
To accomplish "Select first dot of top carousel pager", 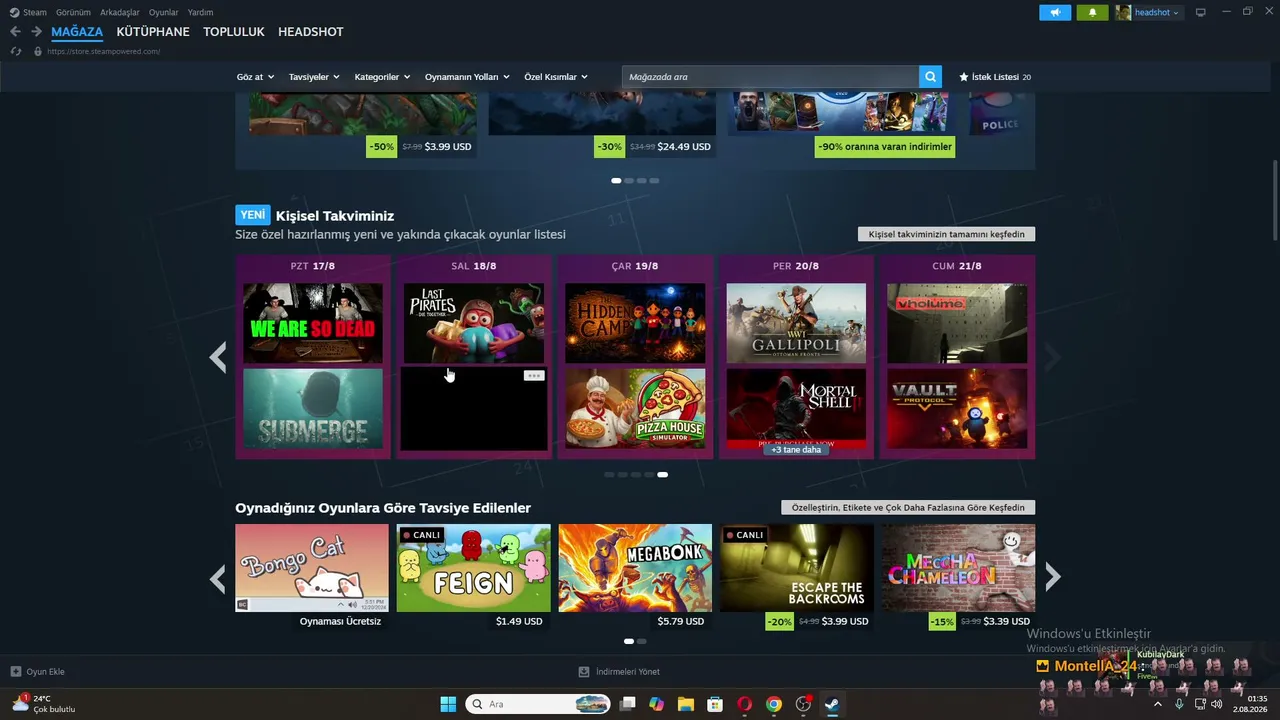I will click(616, 181).
